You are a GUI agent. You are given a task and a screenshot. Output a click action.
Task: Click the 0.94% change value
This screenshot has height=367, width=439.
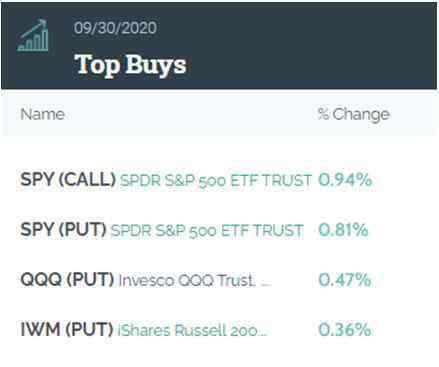pos(345,180)
